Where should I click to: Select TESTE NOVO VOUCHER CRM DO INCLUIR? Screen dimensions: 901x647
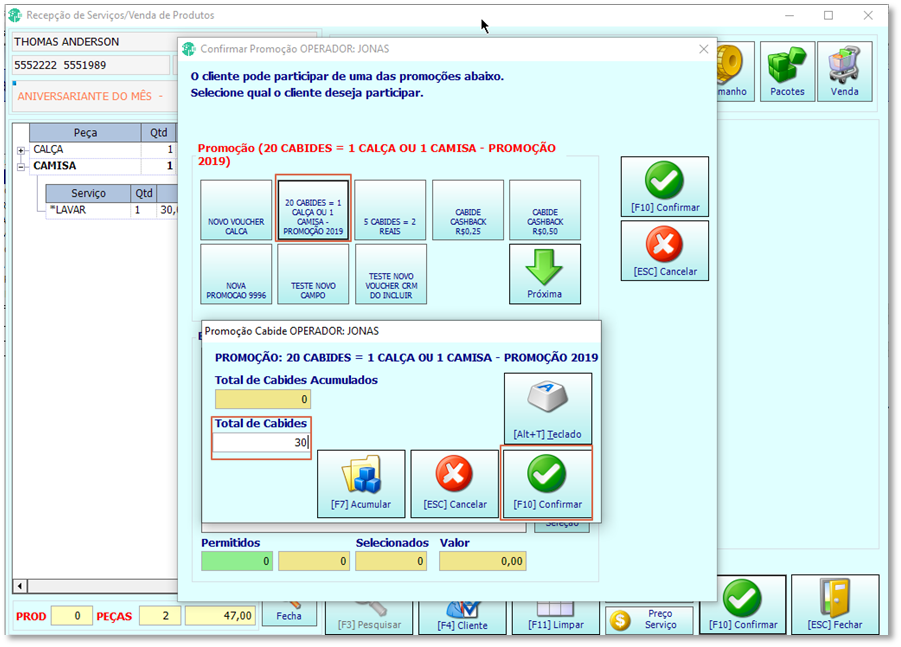click(x=391, y=274)
